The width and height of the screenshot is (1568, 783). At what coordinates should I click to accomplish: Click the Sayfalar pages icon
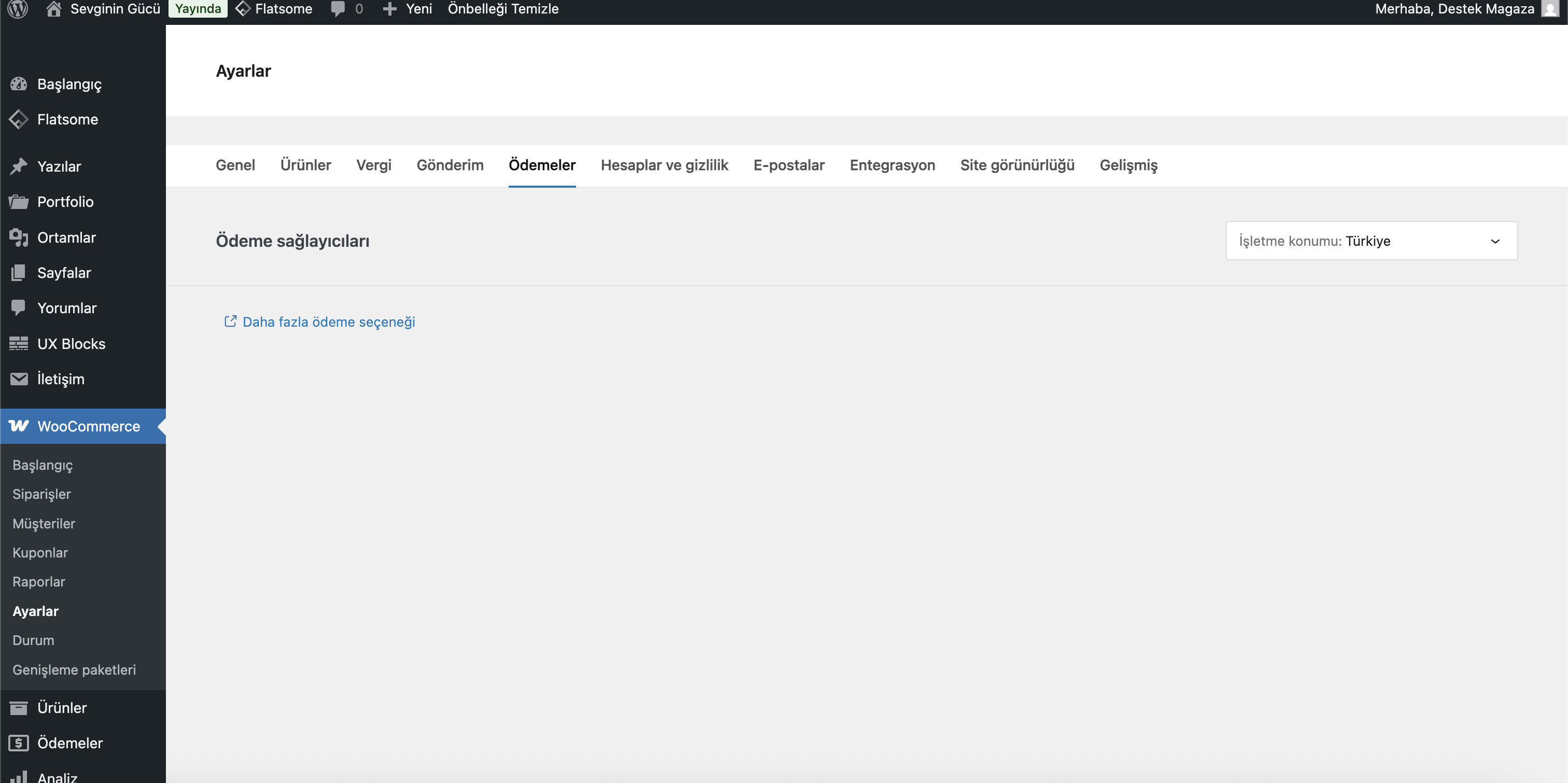coord(19,273)
